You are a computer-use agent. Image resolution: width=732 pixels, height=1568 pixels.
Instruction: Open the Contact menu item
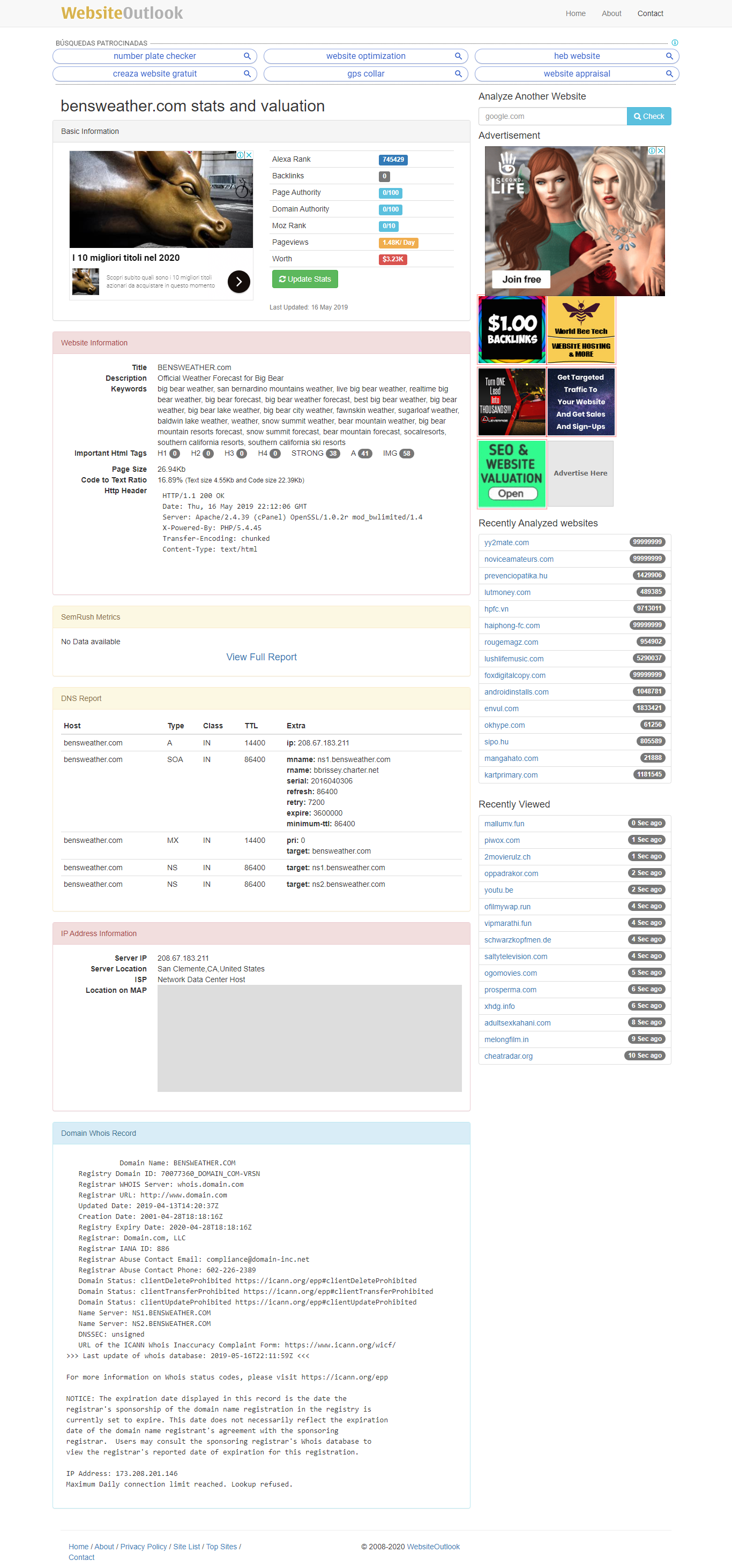click(651, 13)
